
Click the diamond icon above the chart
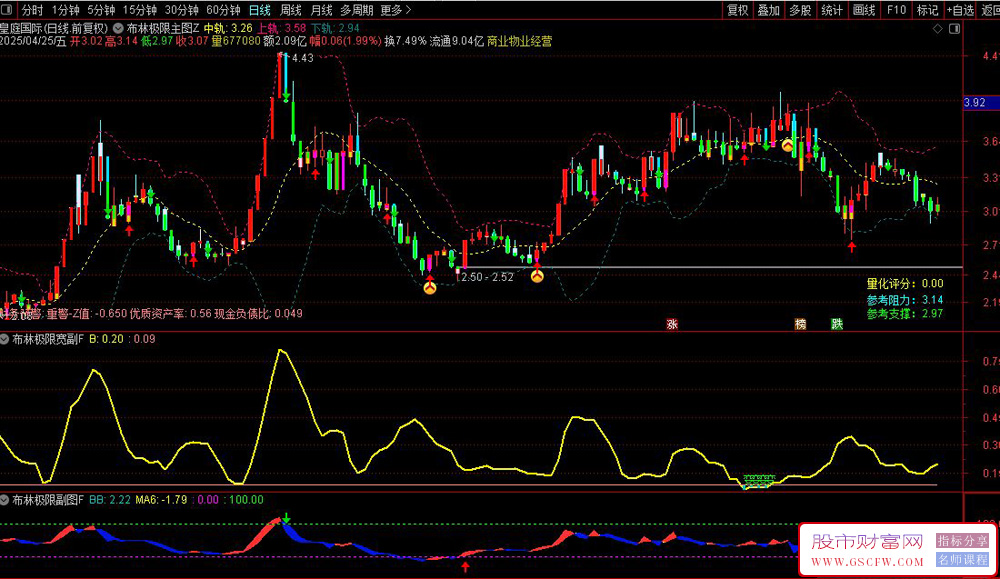[938, 29]
